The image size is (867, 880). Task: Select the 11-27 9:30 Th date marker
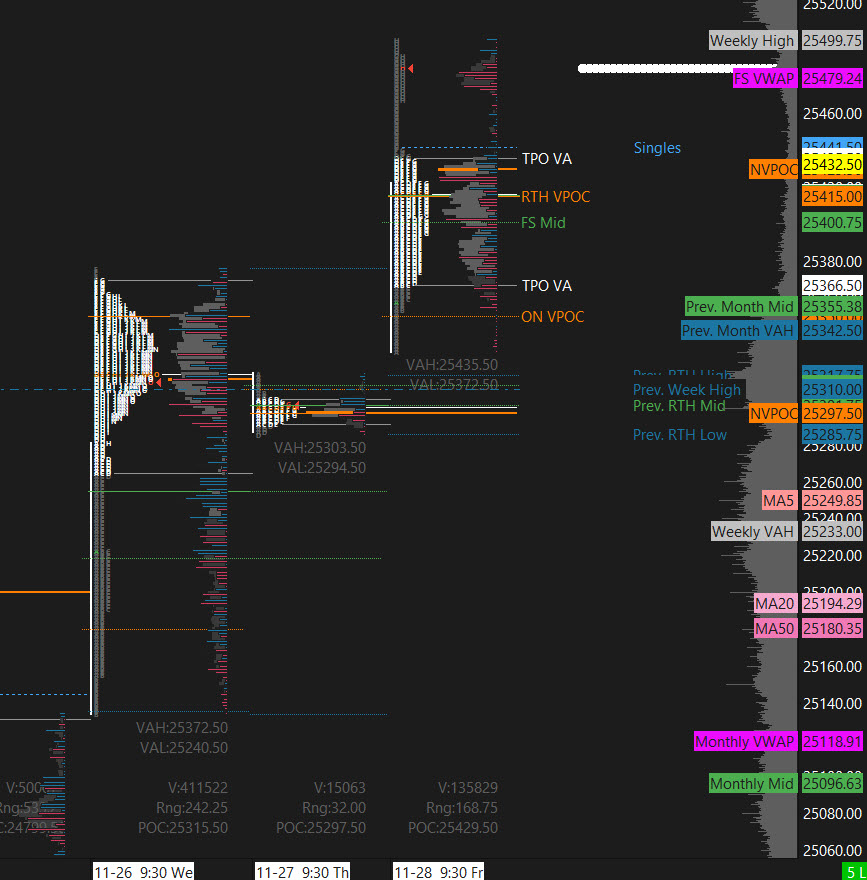[303, 872]
